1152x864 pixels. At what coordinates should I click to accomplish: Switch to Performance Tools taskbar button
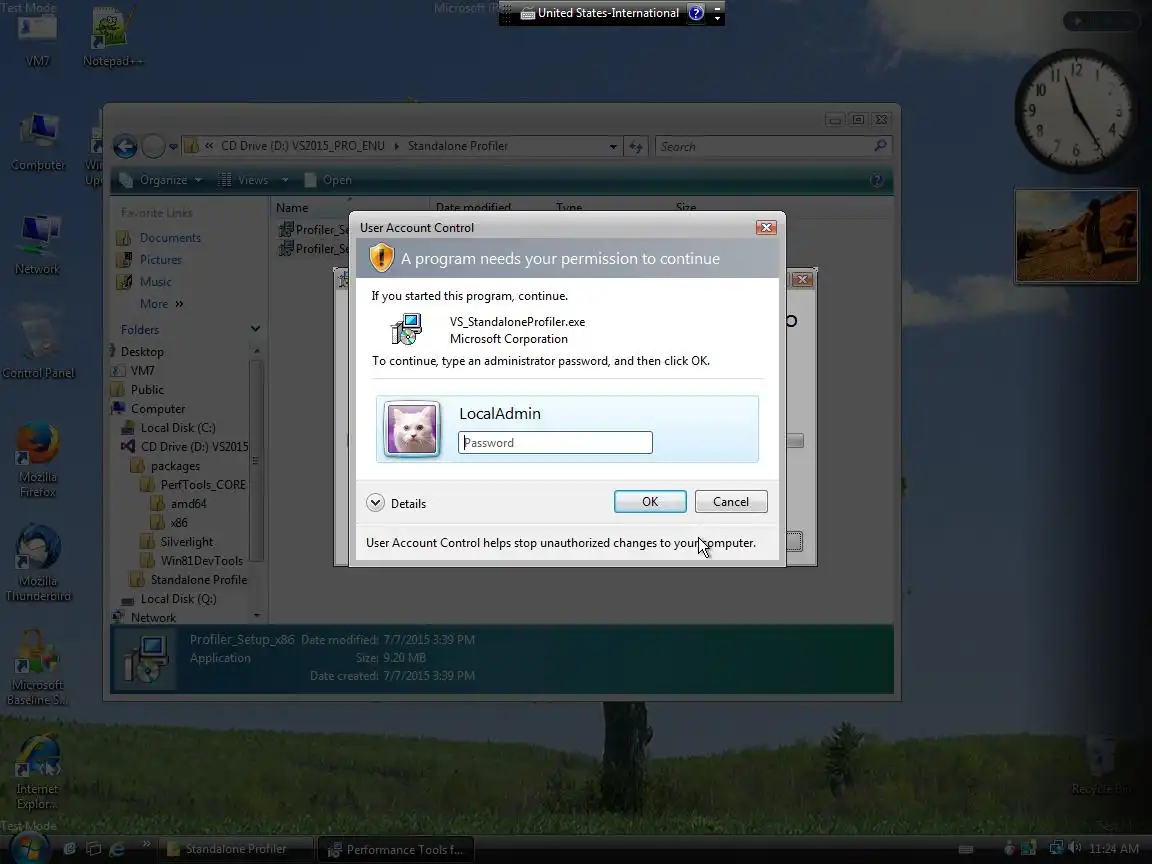397,849
